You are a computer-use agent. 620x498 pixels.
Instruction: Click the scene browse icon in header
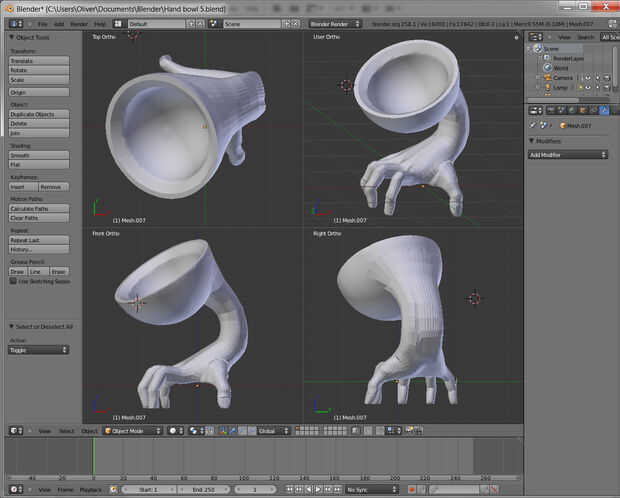click(214, 24)
